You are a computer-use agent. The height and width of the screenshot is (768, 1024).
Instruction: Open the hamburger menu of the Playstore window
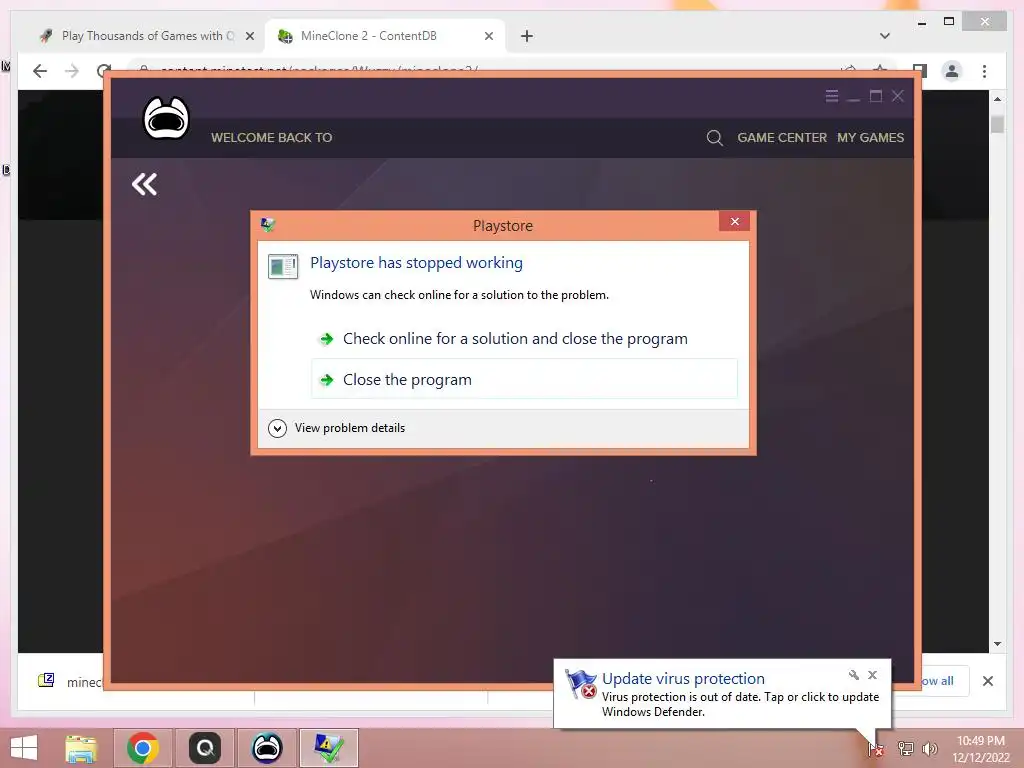tap(831, 97)
